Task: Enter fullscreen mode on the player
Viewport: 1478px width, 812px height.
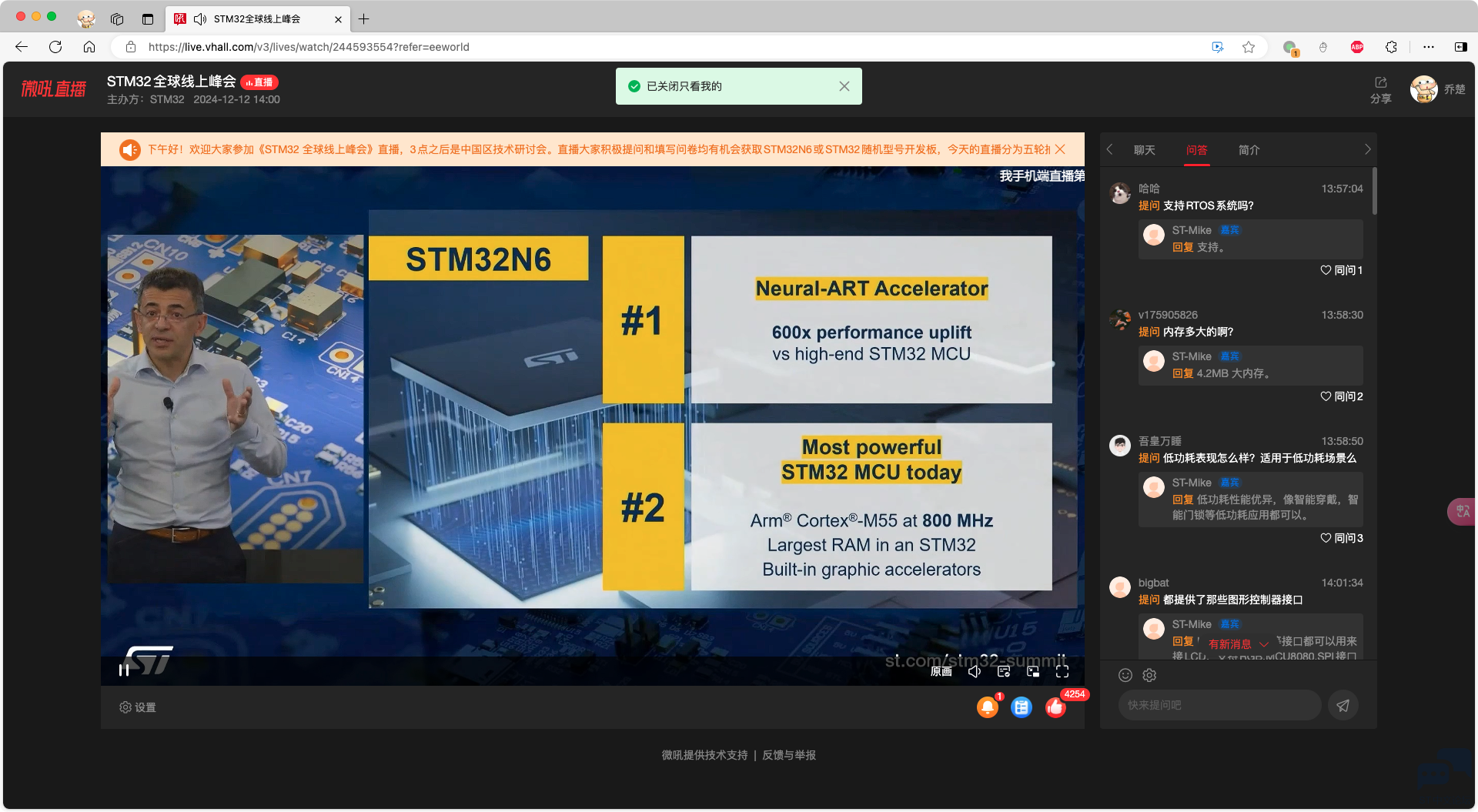Action: 1062,671
